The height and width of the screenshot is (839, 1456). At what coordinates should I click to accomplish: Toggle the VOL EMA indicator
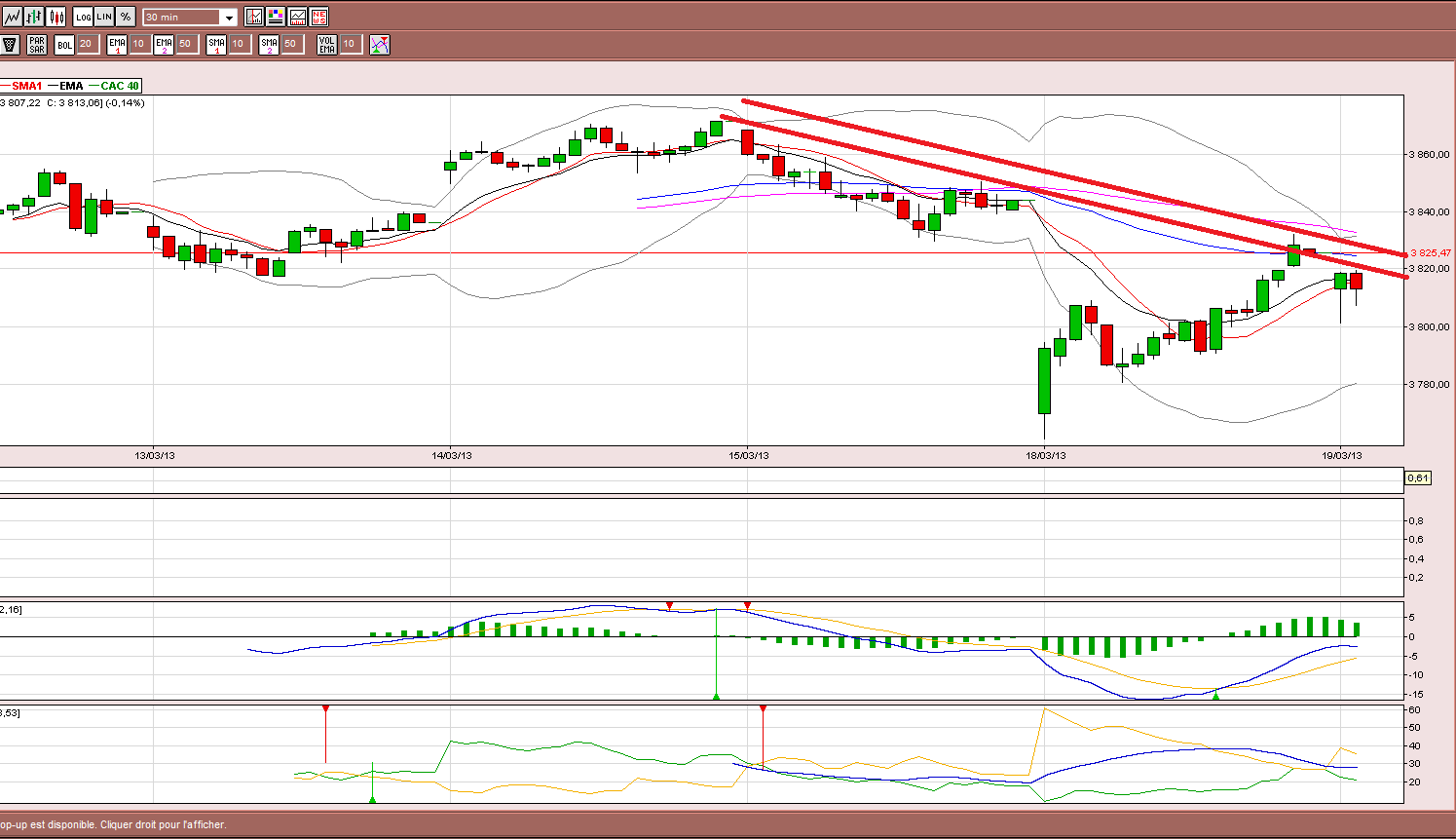click(327, 45)
